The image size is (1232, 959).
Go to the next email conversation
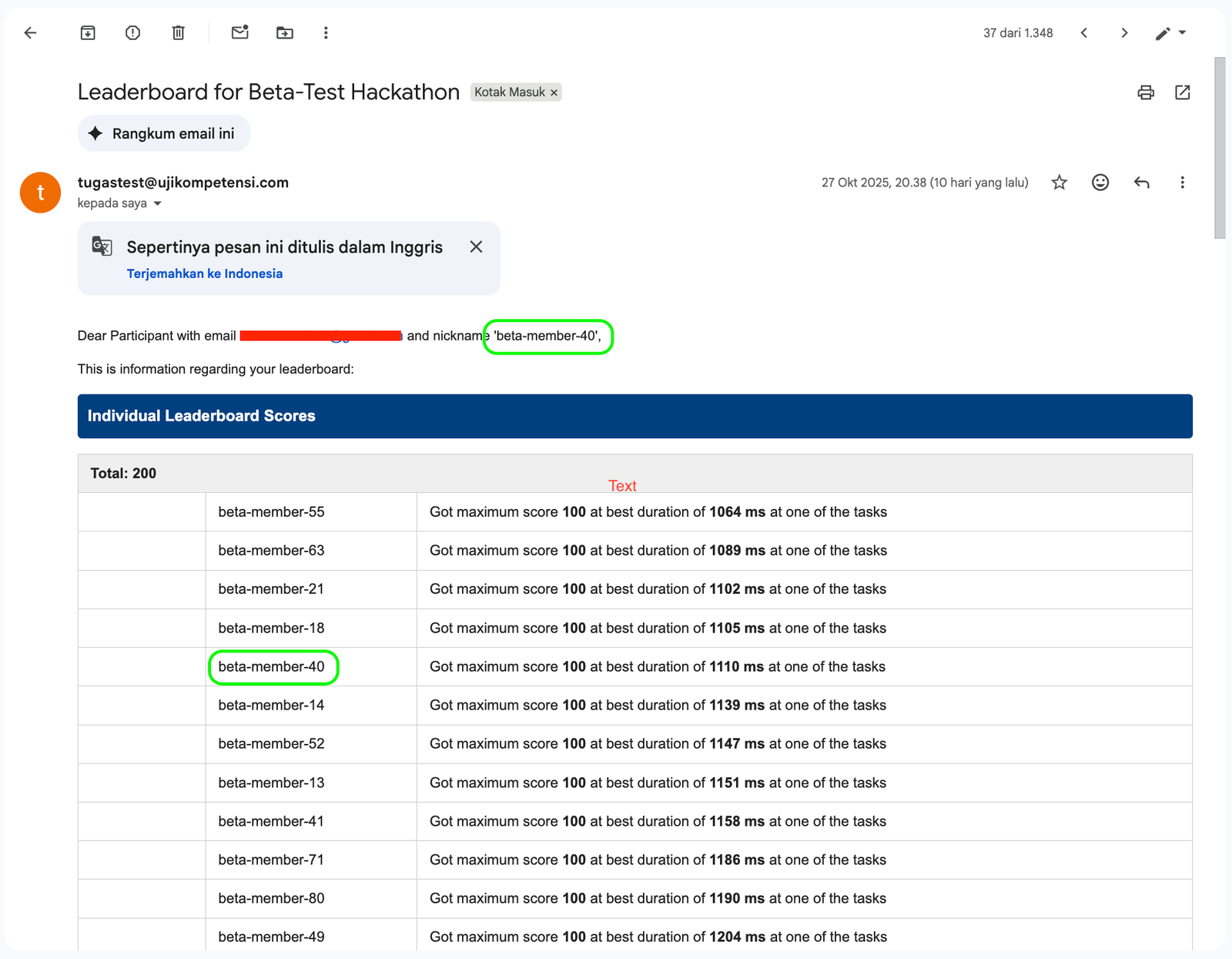click(x=1124, y=32)
